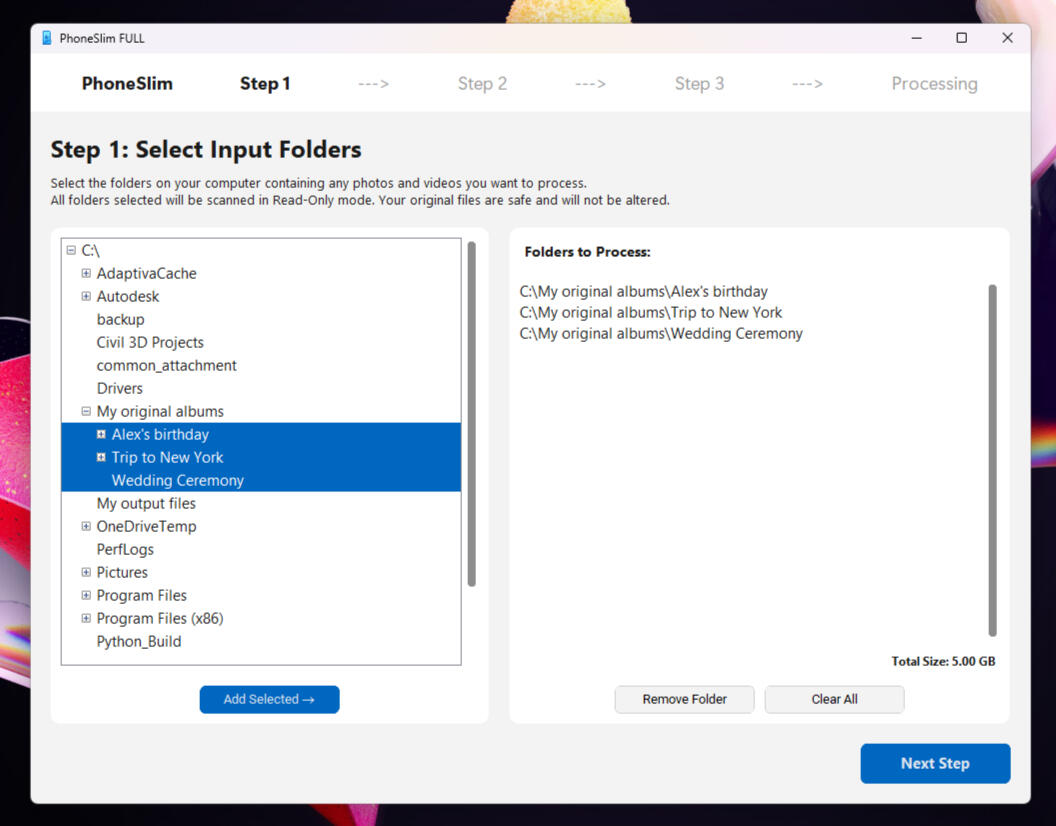Image resolution: width=1056 pixels, height=826 pixels.
Task: Select the My original albums folder name
Action: click(x=160, y=411)
